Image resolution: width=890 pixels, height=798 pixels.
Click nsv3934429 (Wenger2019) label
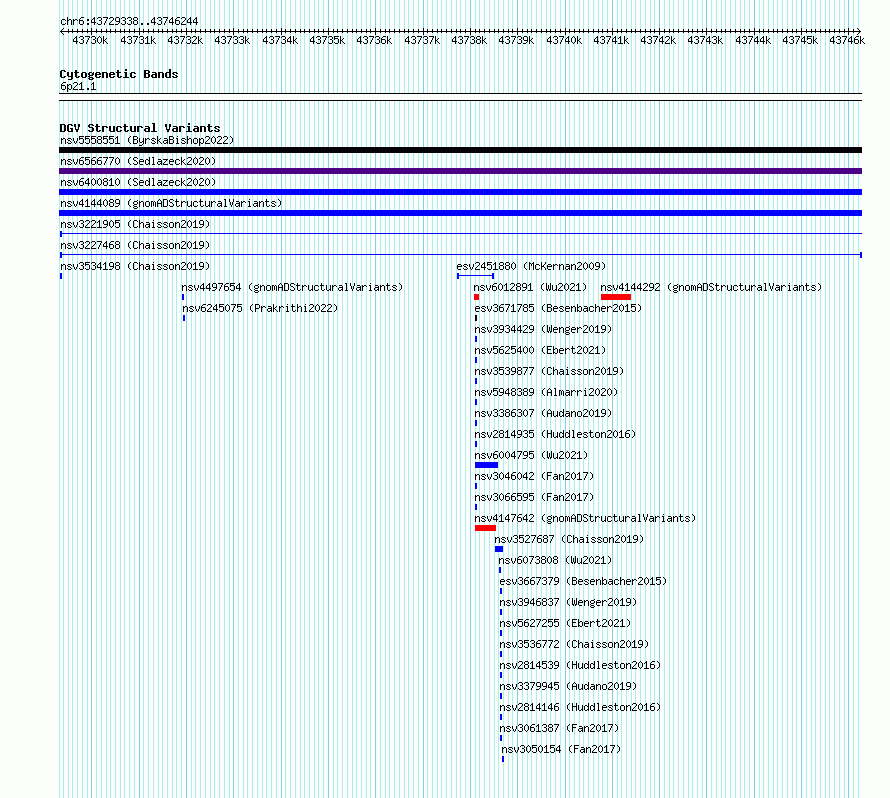(543, 329)
